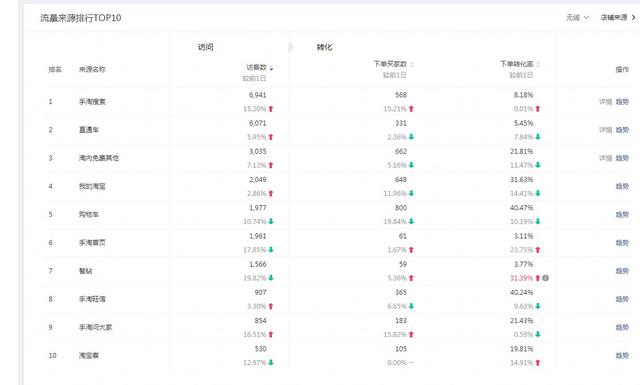Select the 转化 header tab

324,47
